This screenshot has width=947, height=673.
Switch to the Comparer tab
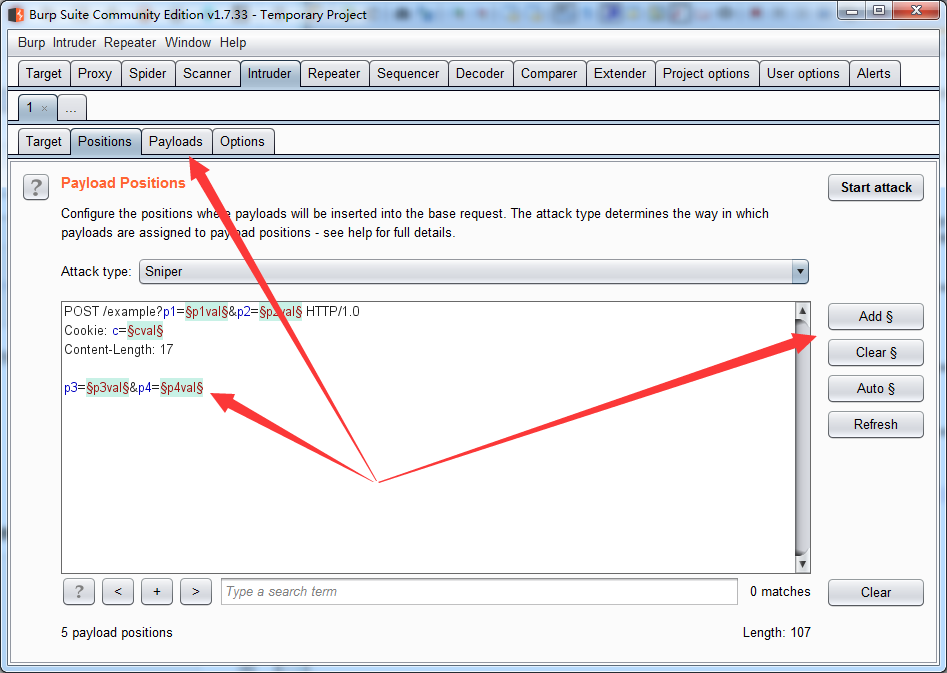coord(549,74)
